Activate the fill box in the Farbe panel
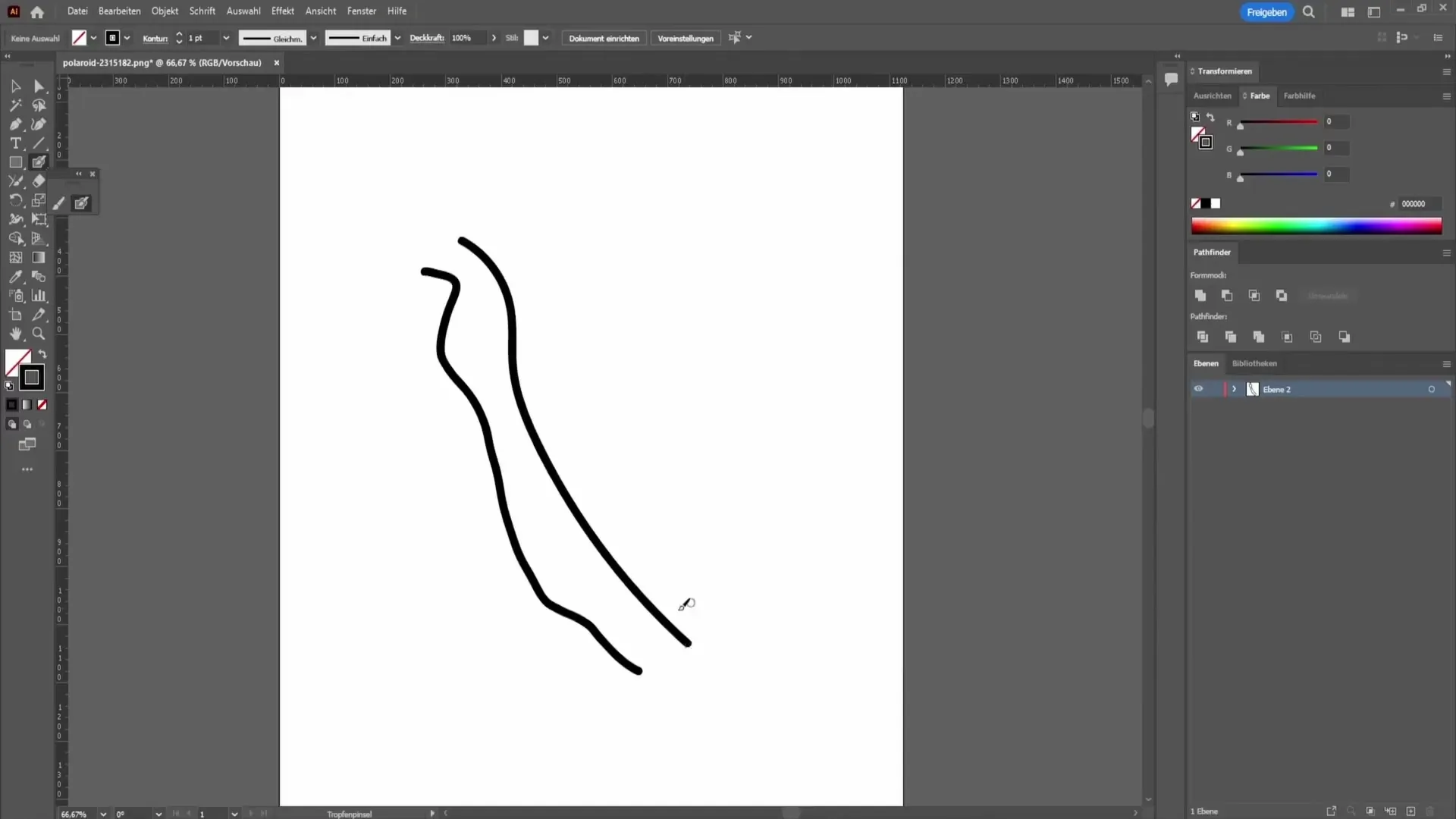 click(1197, 135)
